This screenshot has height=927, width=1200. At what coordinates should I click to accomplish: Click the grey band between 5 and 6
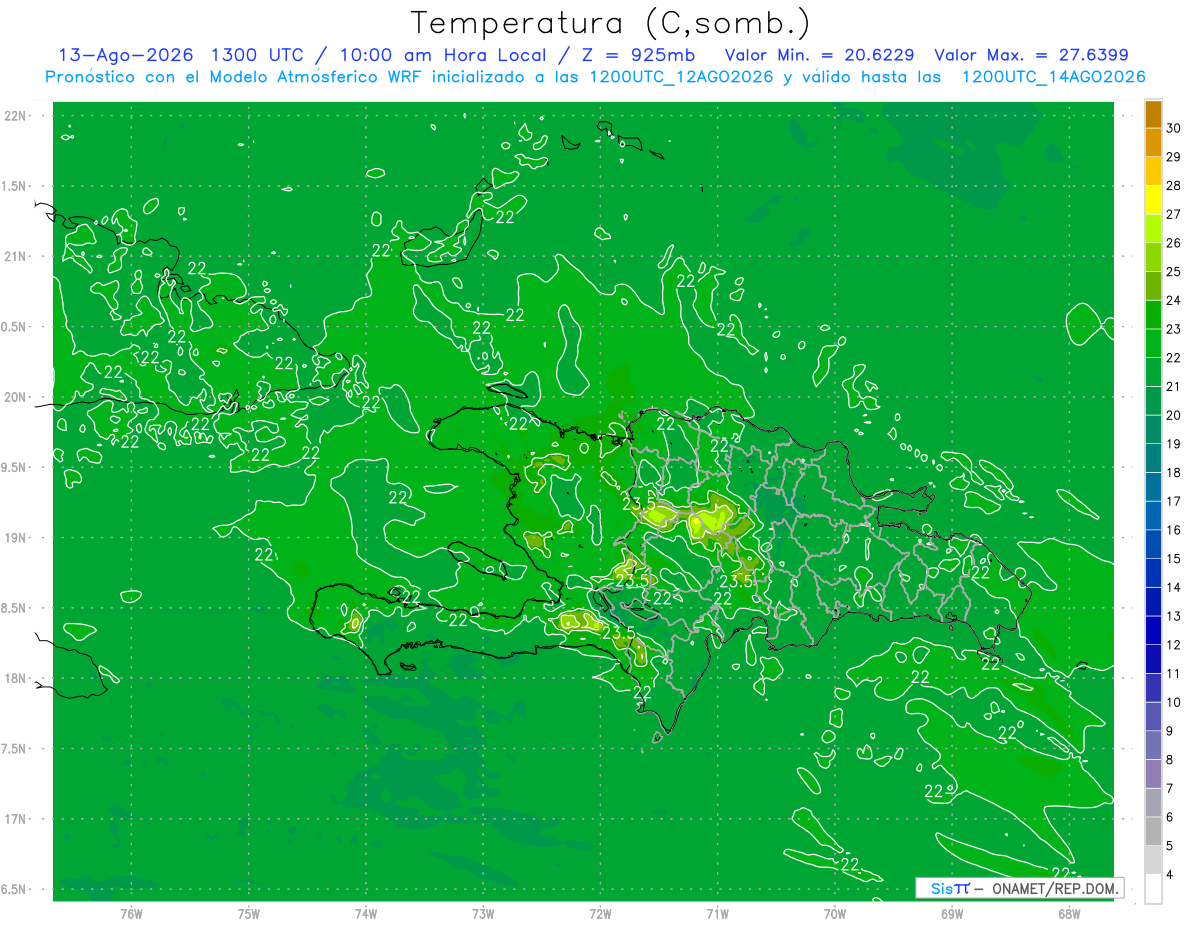click(x=1153, y=831)
